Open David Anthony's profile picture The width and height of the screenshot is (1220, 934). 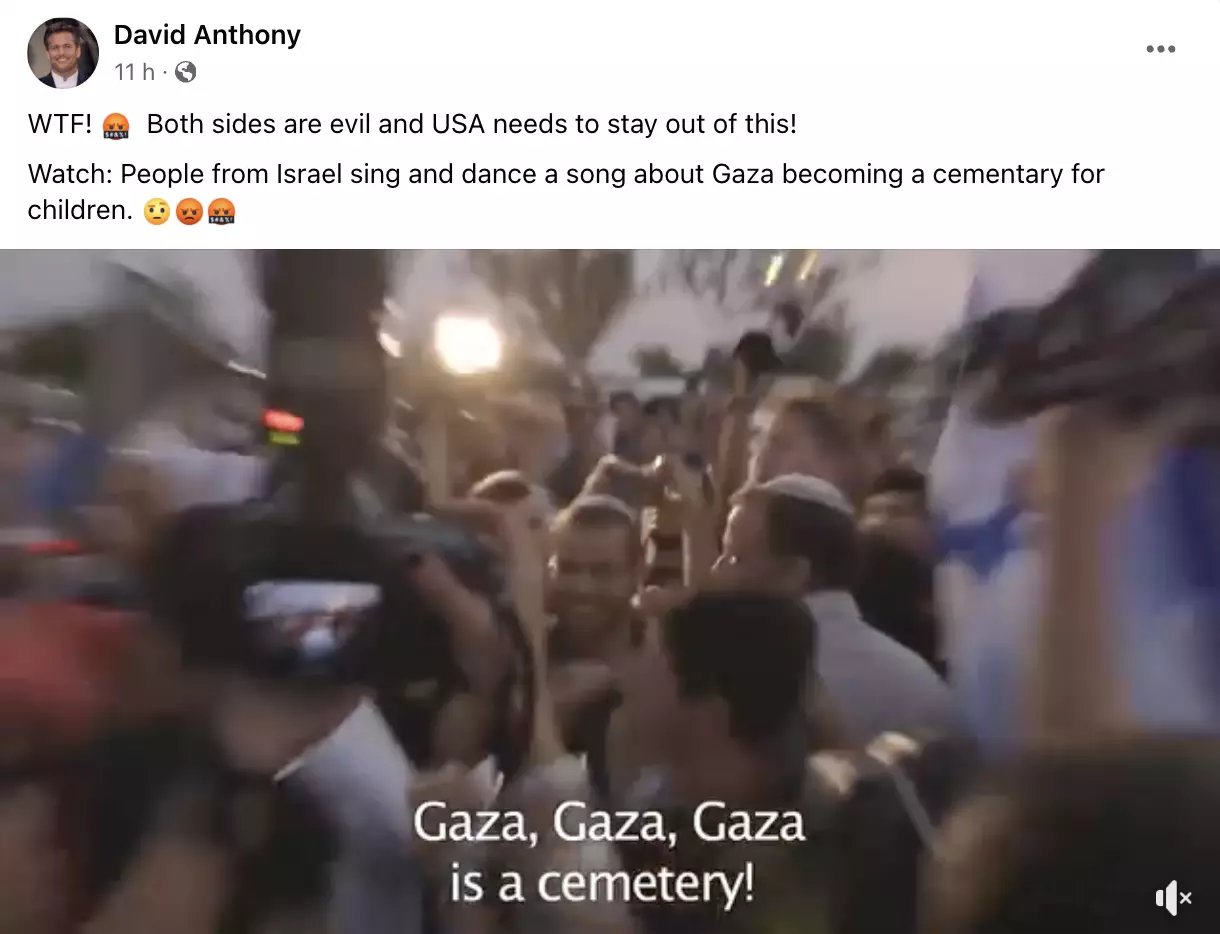pyautogui.click(x=63, y=53)
